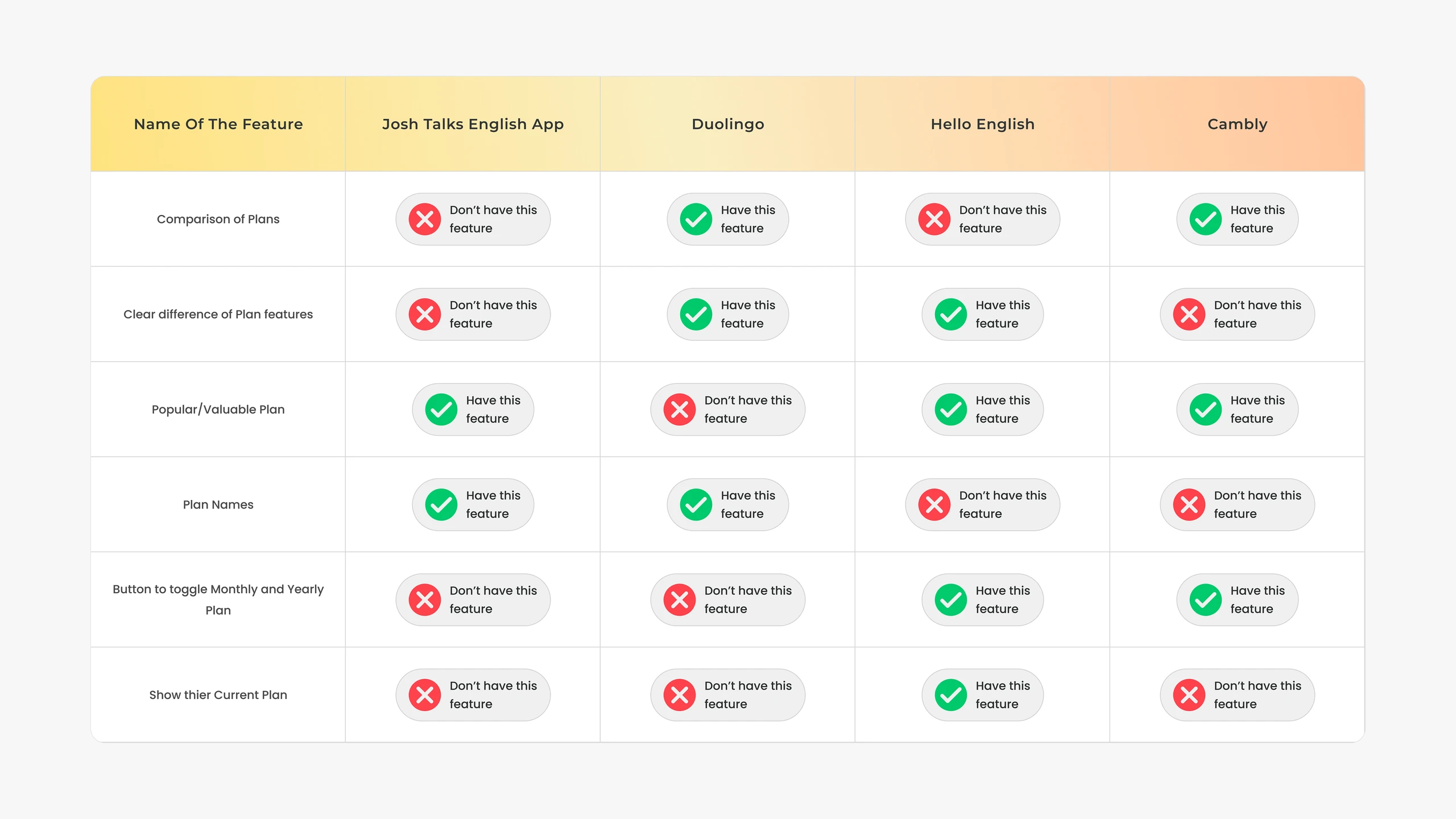
Task: Click the red cross icon for Cambly Clear difference row
Action: [x=1189, y=314]
